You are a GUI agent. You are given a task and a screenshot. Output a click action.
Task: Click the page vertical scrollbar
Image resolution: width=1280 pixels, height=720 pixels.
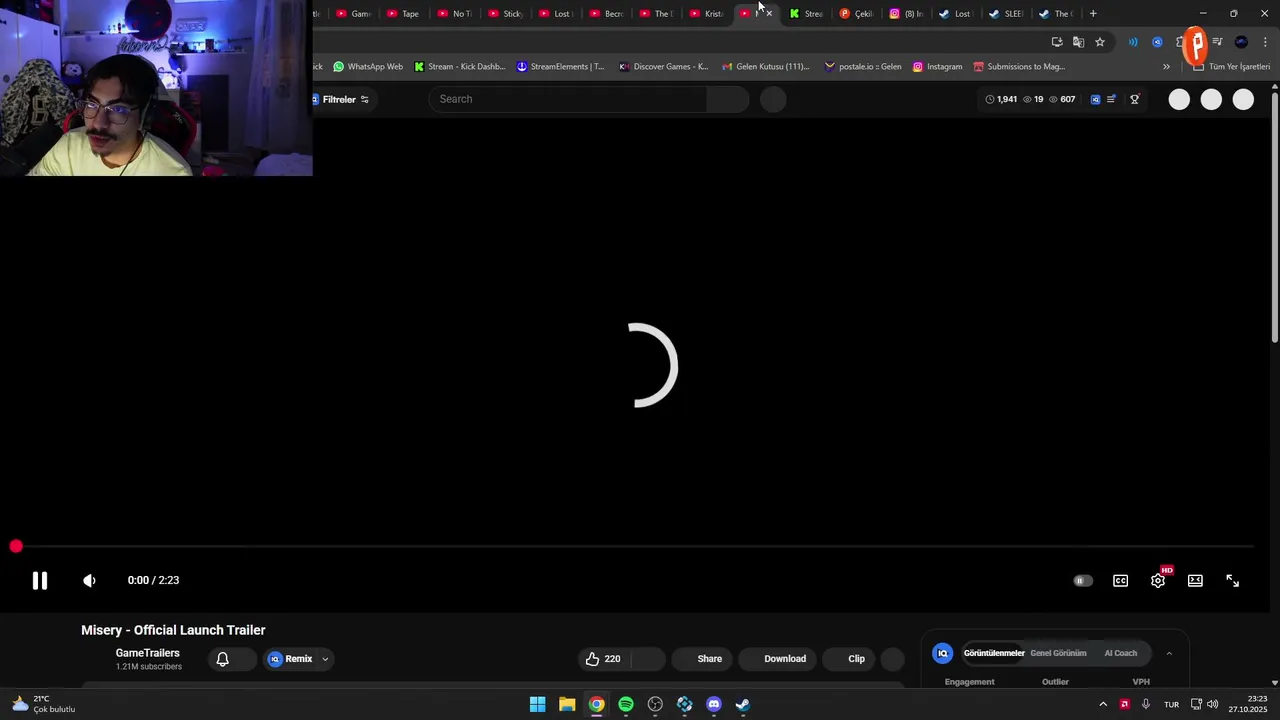coord(1274,215)
